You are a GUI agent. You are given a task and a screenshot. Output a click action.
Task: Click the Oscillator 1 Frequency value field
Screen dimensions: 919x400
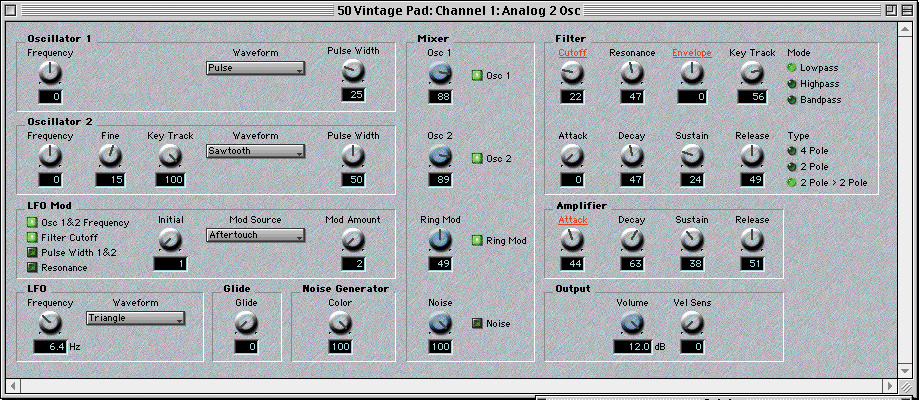[x=50, y=97]
